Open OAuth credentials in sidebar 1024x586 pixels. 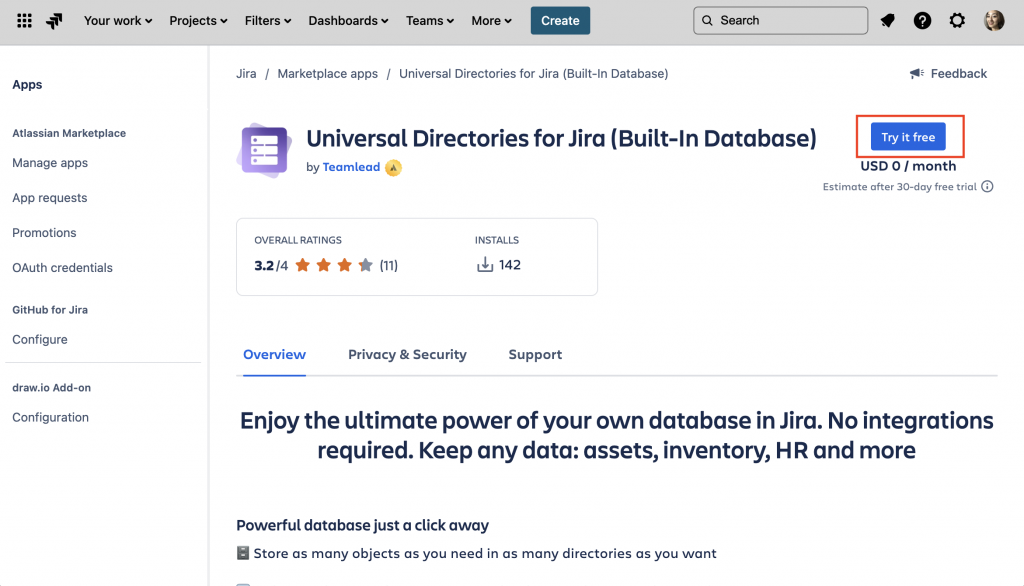tap(63, 268)
